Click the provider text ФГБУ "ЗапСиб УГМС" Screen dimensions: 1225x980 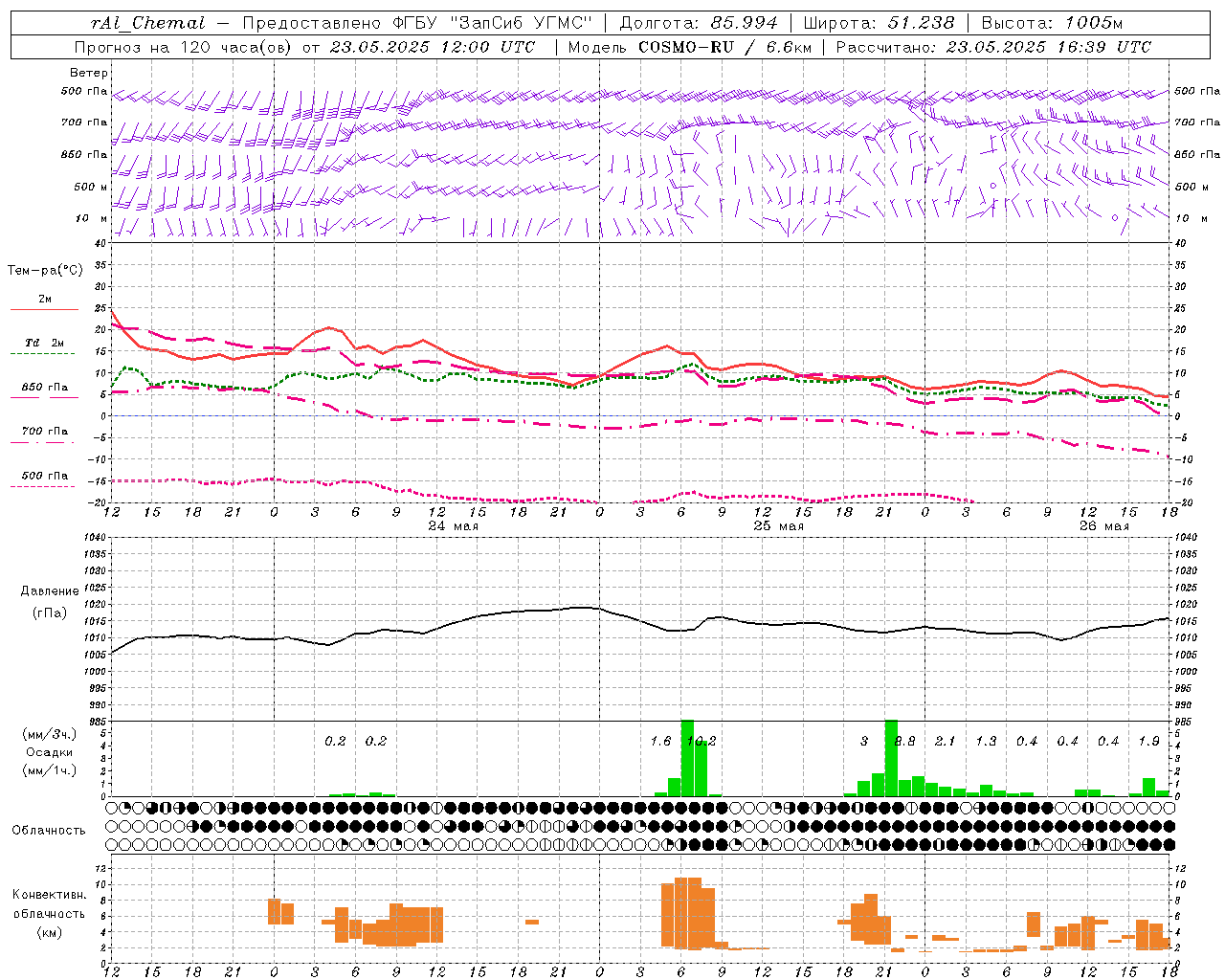click(493, 23)
